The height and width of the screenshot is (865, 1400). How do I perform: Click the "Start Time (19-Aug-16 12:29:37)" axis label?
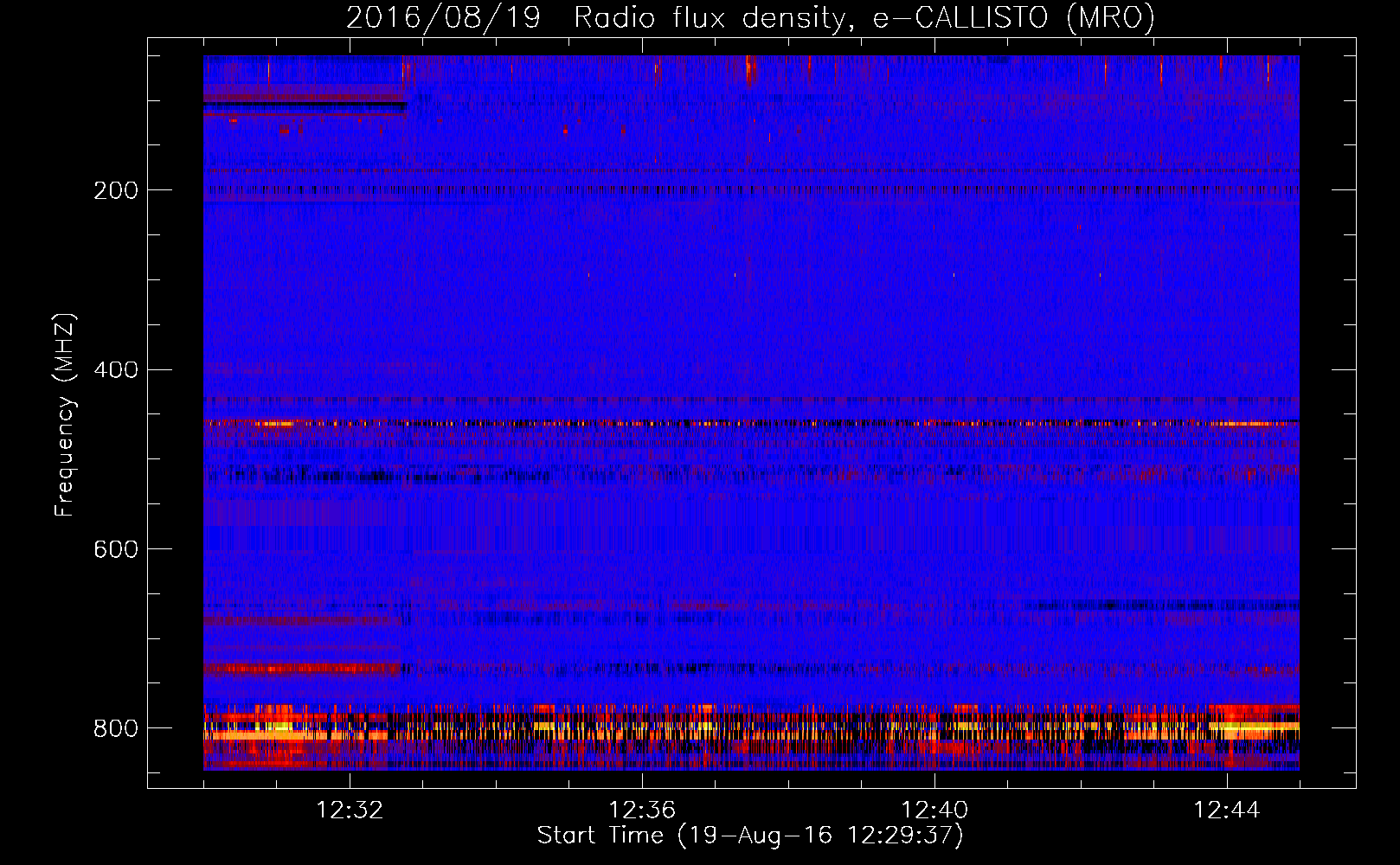(x=750, y=836)
